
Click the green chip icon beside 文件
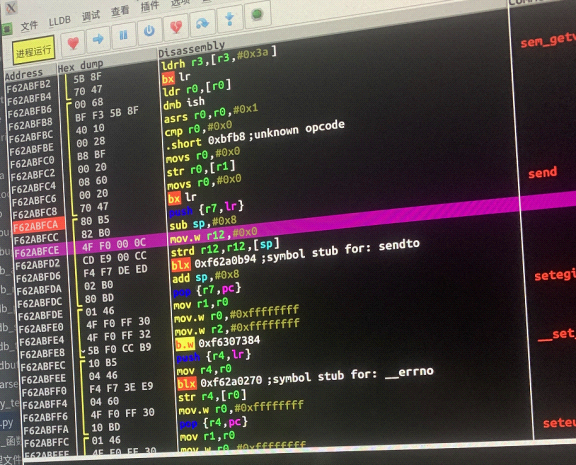click(7, 29)
